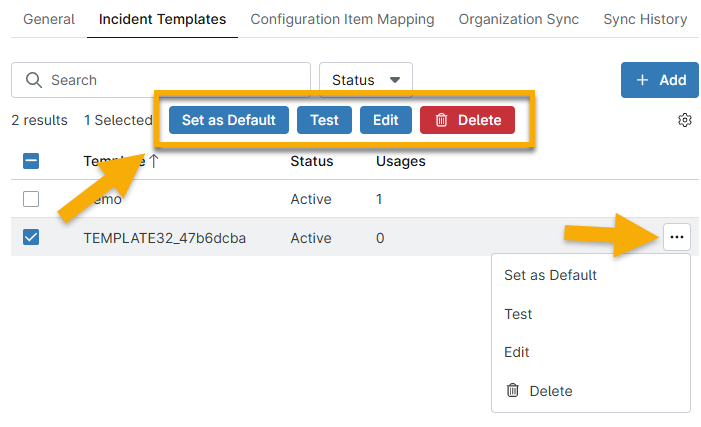701x427 pixels.
Task: Click the search magnifier icon
Action: 34,80
